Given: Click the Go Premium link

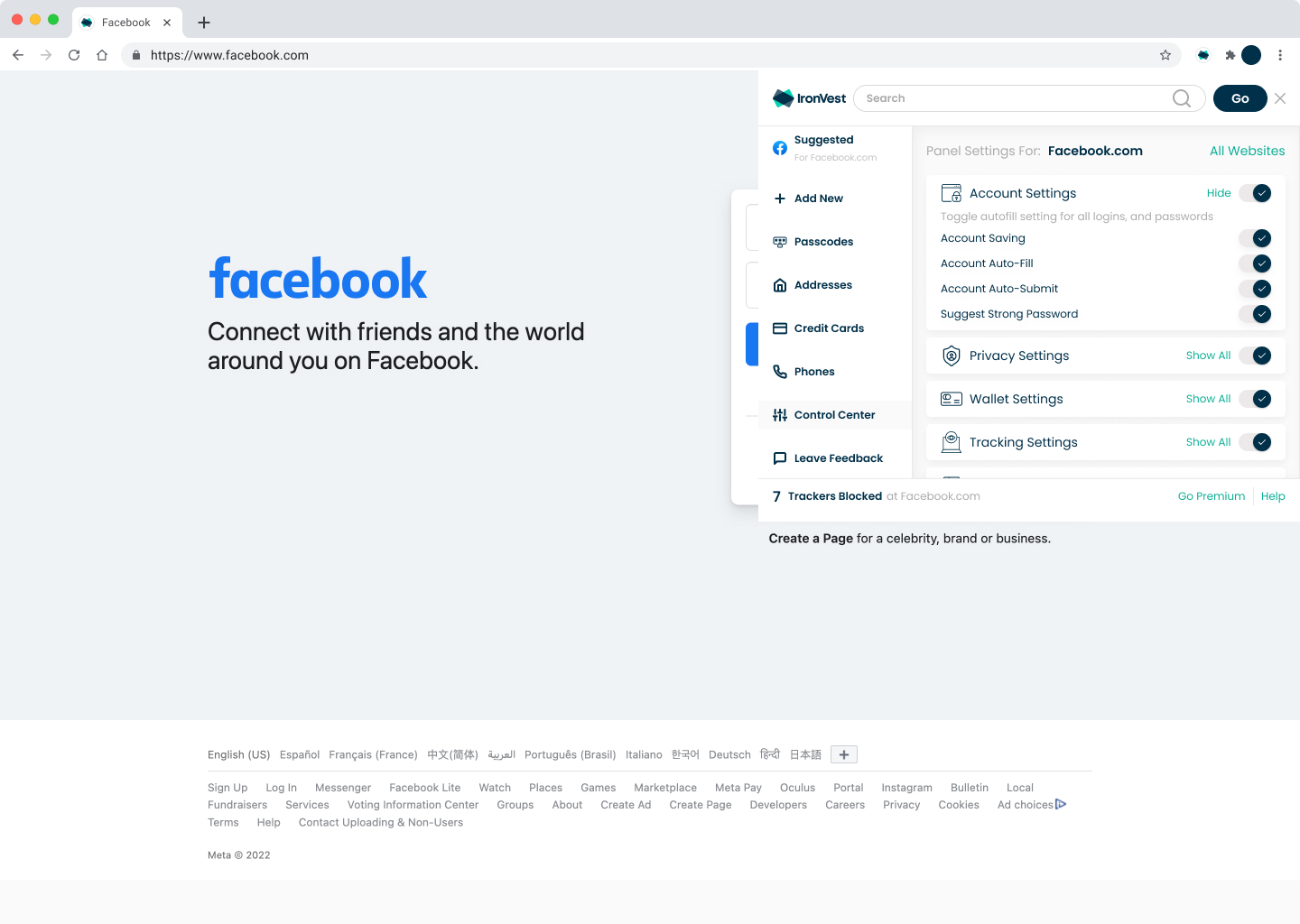Looking at the screenshot, I should click(x=1211, y=496).
